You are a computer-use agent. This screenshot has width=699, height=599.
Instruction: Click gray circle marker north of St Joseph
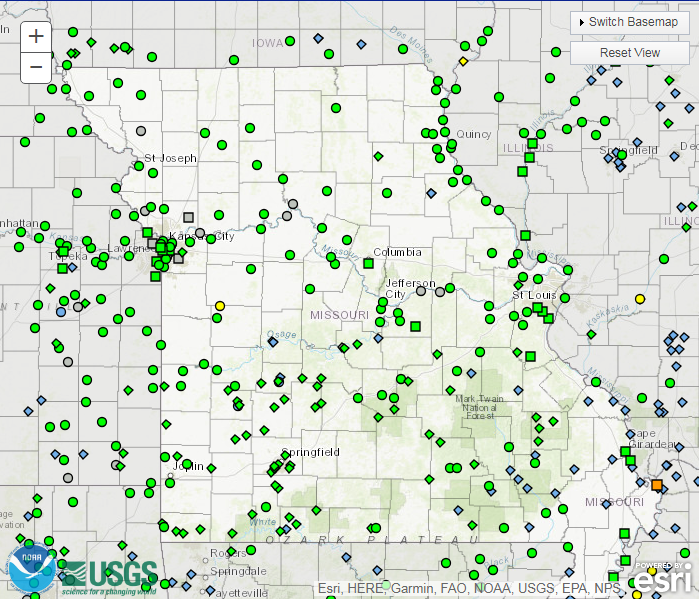[x=141, y=130]
